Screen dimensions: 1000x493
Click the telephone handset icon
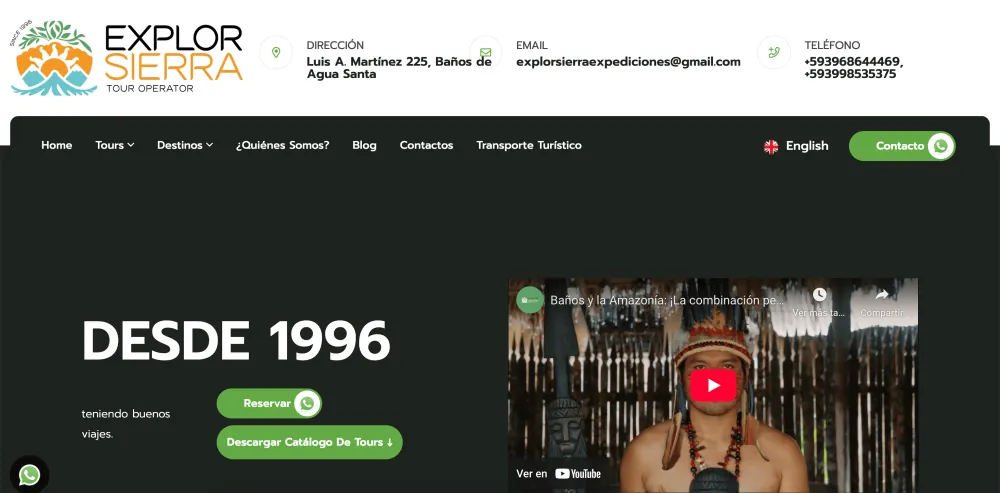(774, 52)
